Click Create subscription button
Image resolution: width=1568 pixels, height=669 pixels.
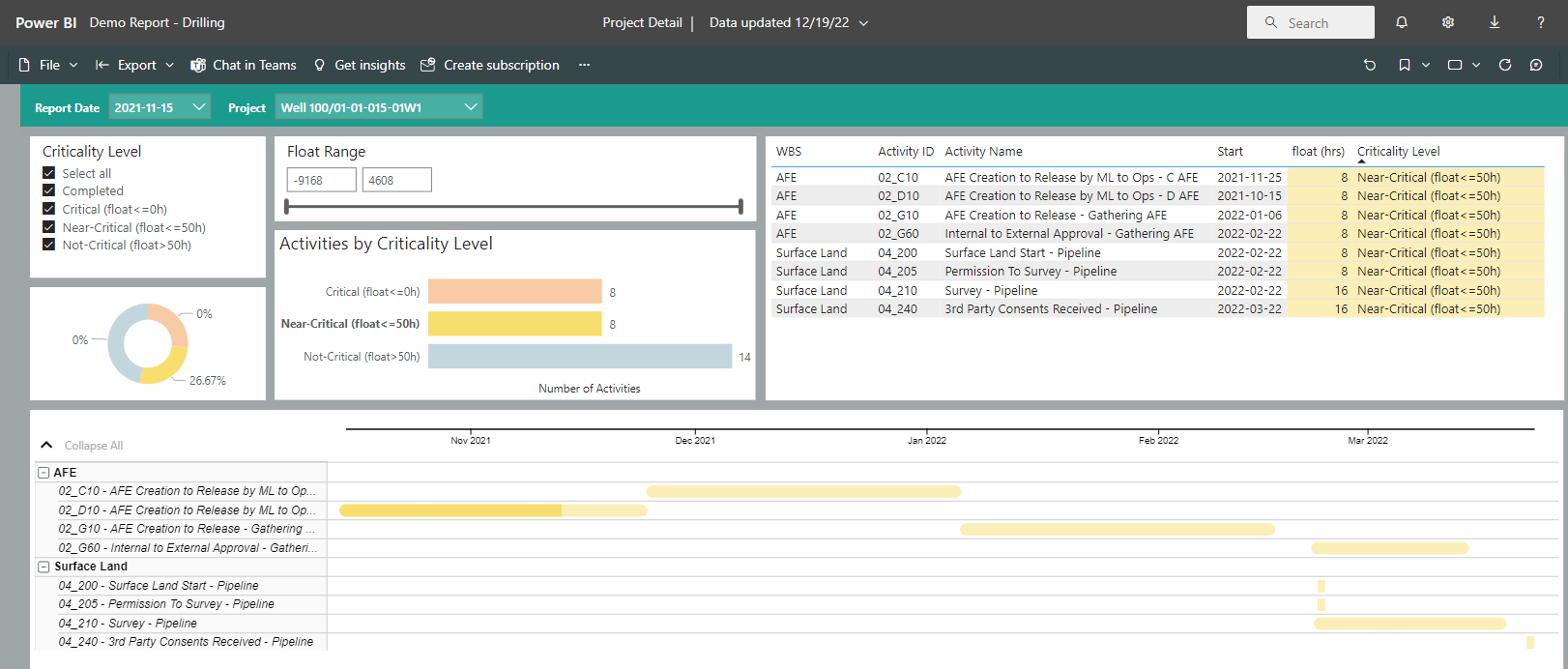pyautogui.click(x=490, y=65)
